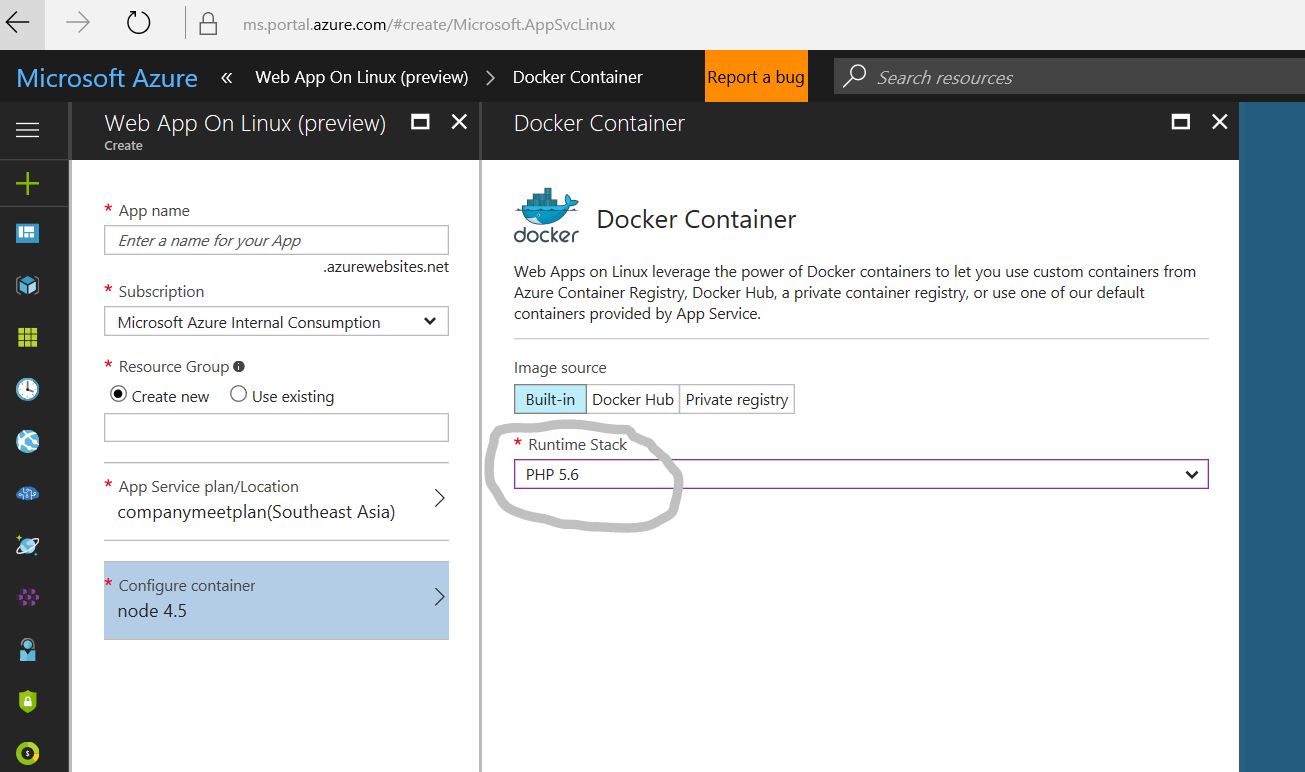
Task: Open the Microsoft Azure home link
Action: tap(107, 78)
